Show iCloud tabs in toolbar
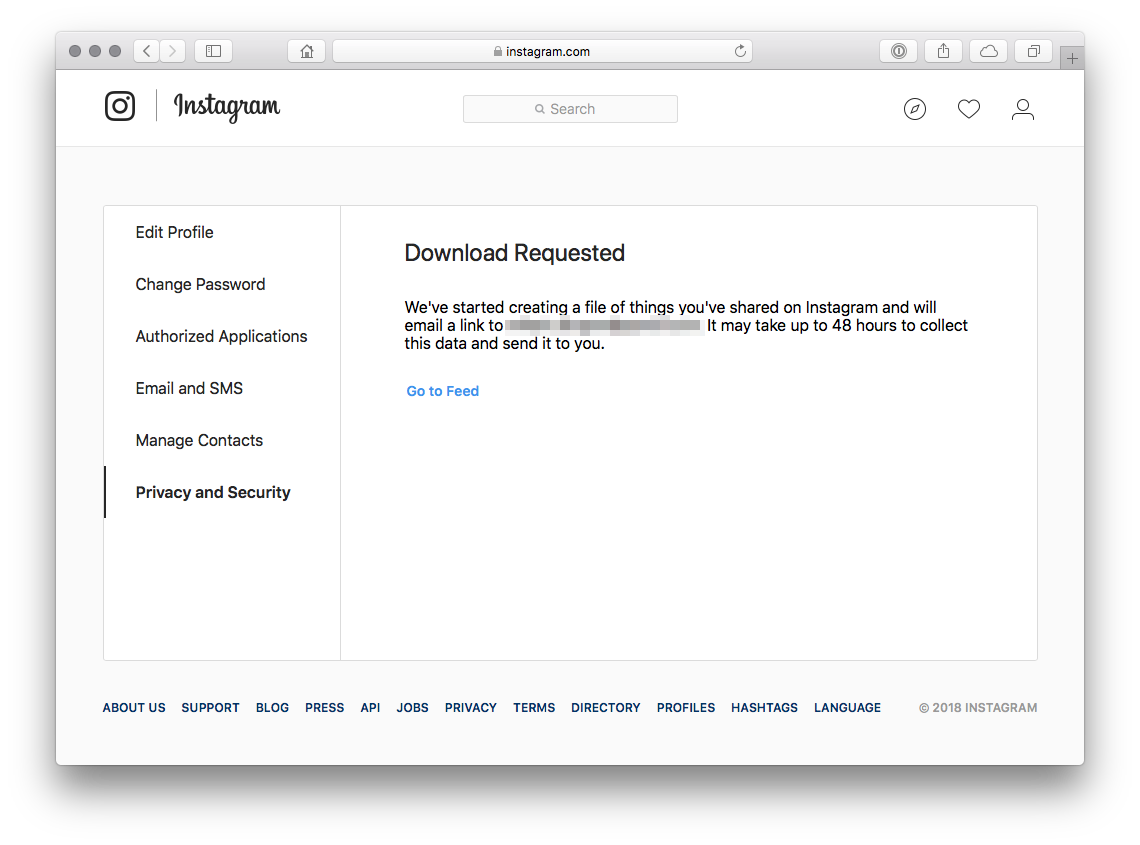 coord(988,51)
